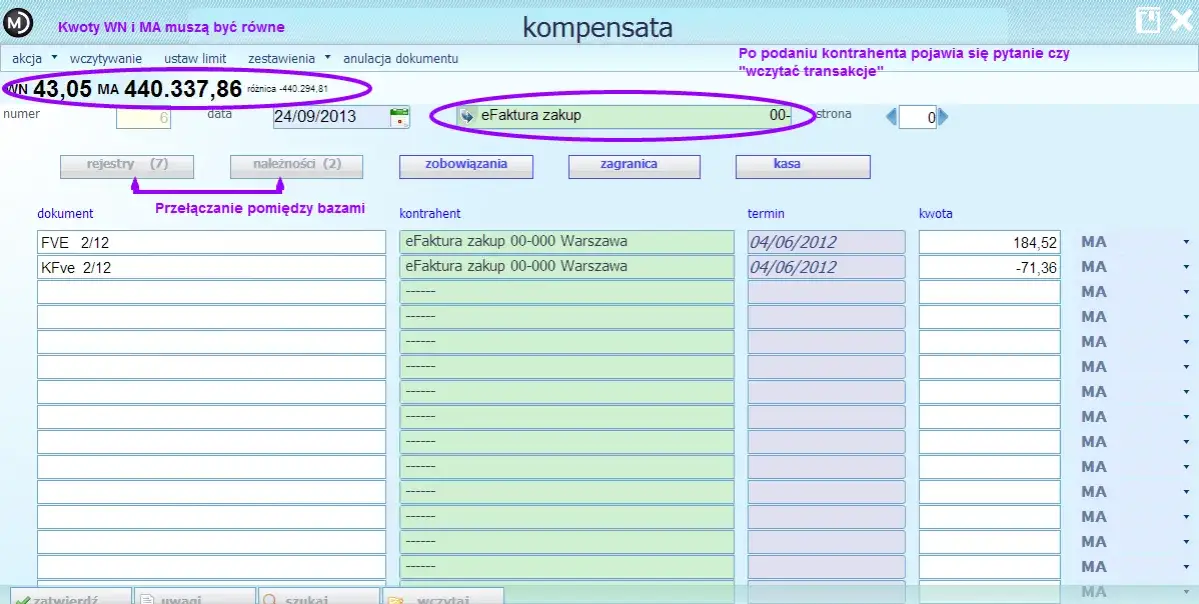Screen dimensions: 1199x604
Task: Click kontrahent cell in KFve 2/12 row
Action: [x=567, y=268]
